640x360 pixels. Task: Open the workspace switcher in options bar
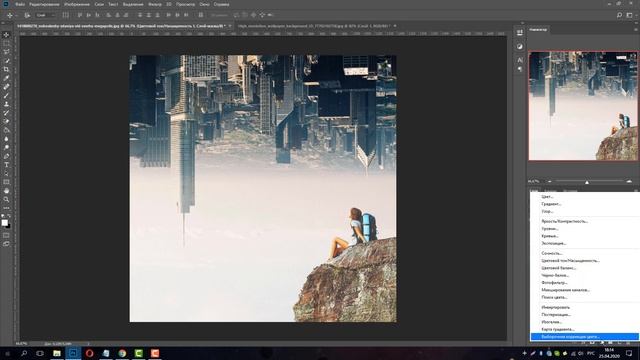pos(629,15)
